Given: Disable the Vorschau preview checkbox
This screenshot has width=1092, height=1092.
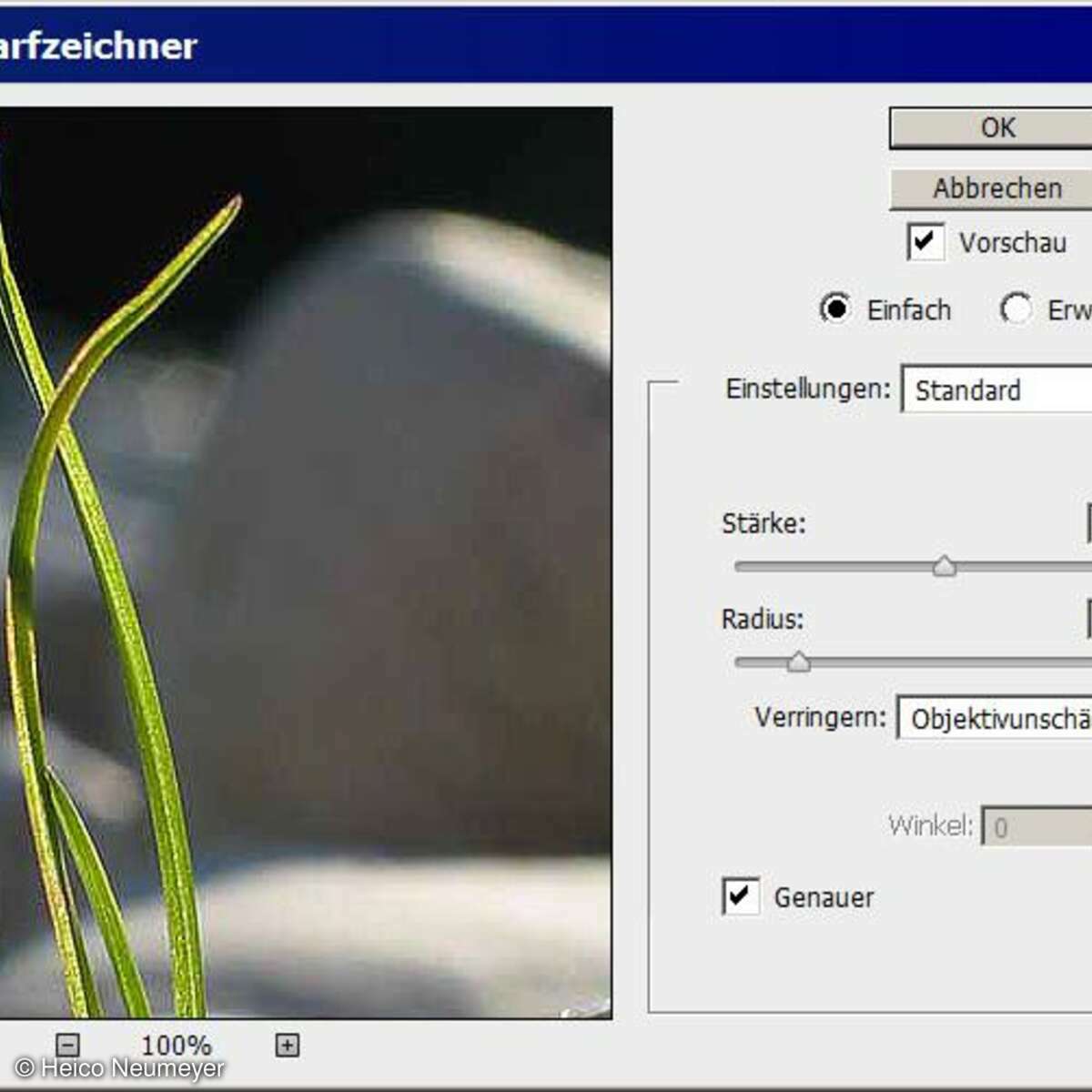Looking at the screenshot, I should (x=925, y=242).
